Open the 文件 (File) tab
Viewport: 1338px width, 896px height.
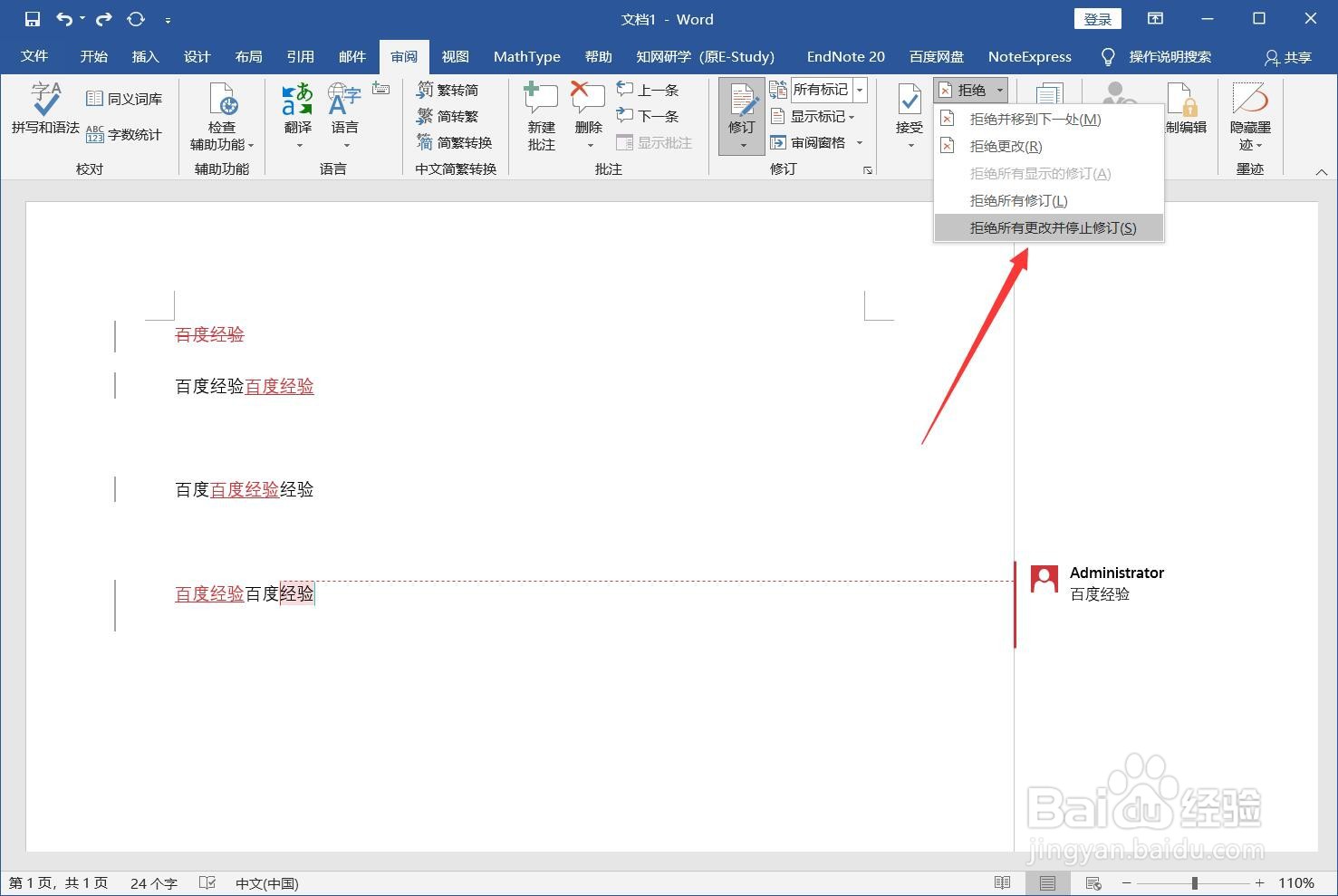[x=34, y=56]
